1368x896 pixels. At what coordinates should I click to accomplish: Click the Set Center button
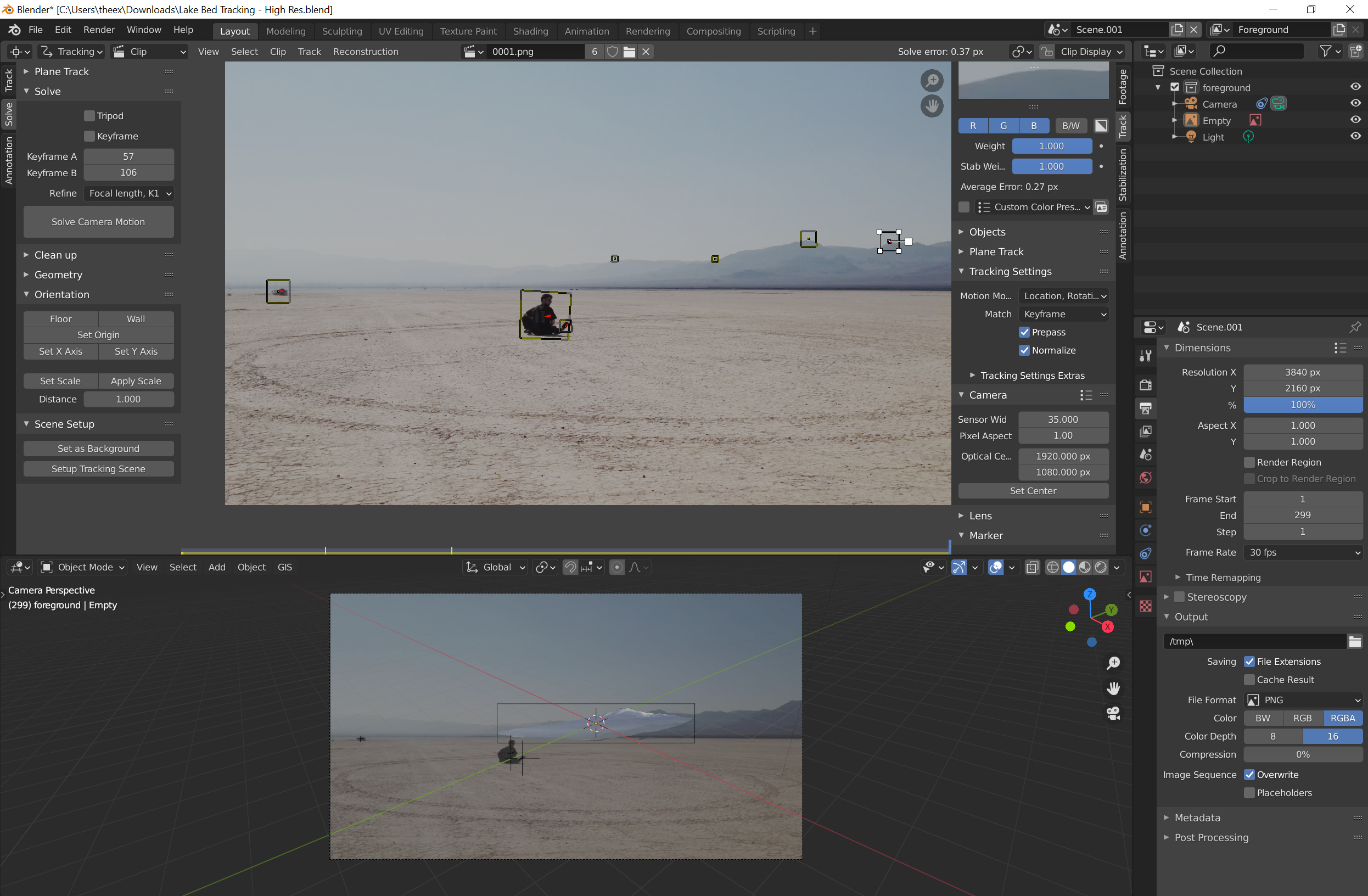[1033, 491]
